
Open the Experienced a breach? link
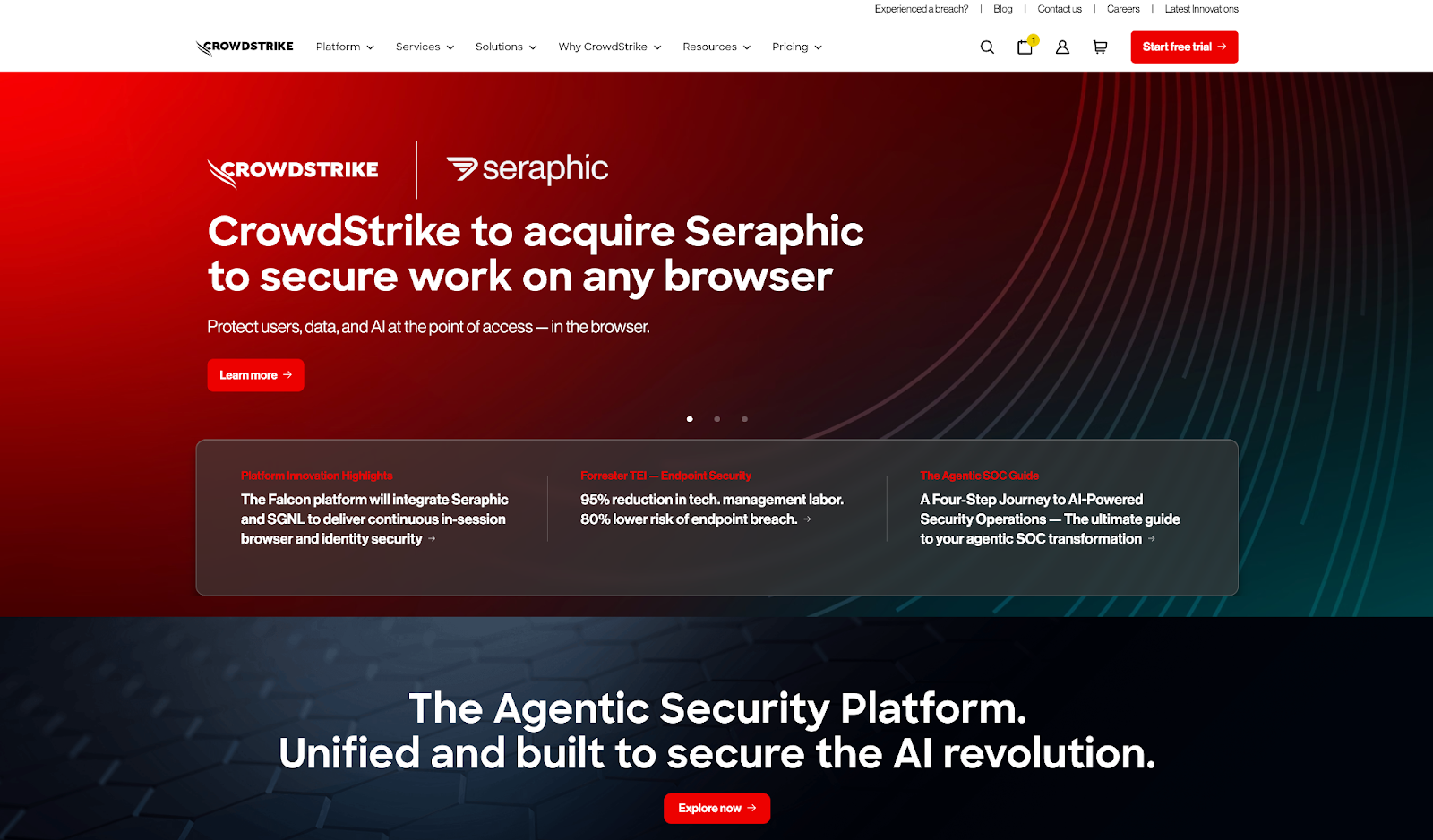[x=921, y=9]
